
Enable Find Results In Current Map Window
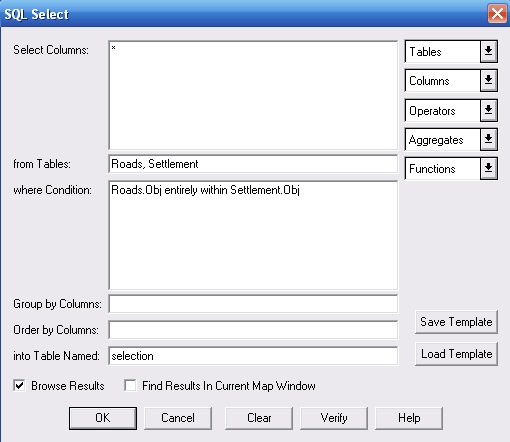point(130,385)
